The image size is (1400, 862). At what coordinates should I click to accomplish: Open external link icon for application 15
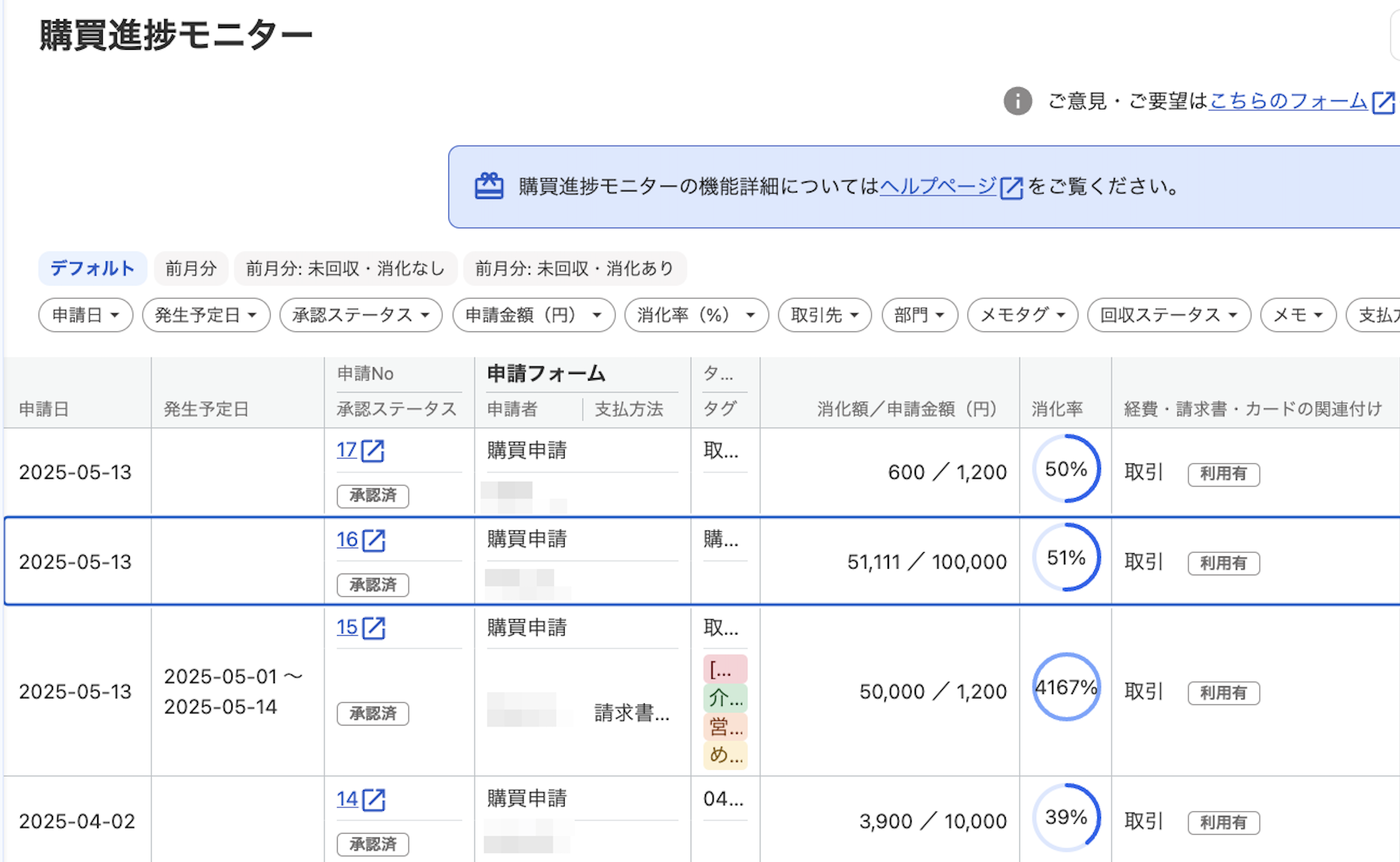click(x=373, y=628)
